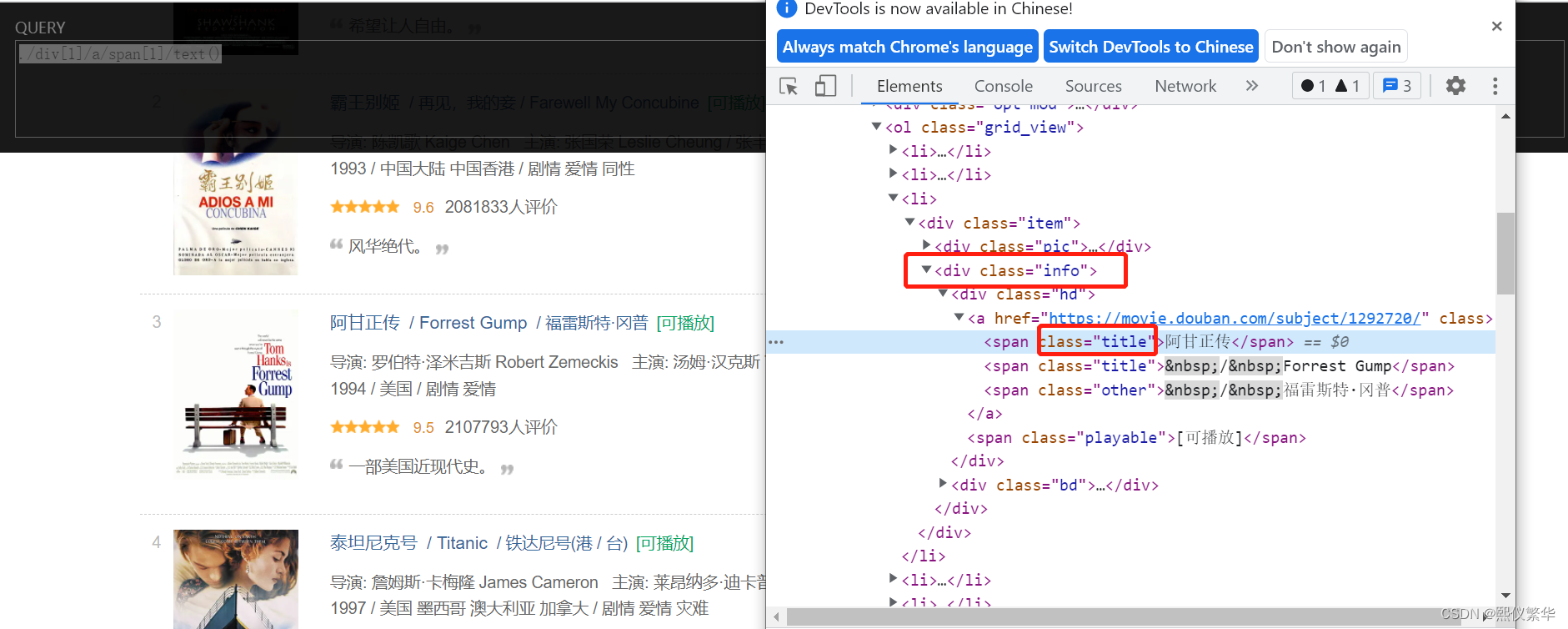The width and height of the screenshot is (1568, 629).
Task: Click the Forrest Gump poster thumbnail
Action: point(236,394)
